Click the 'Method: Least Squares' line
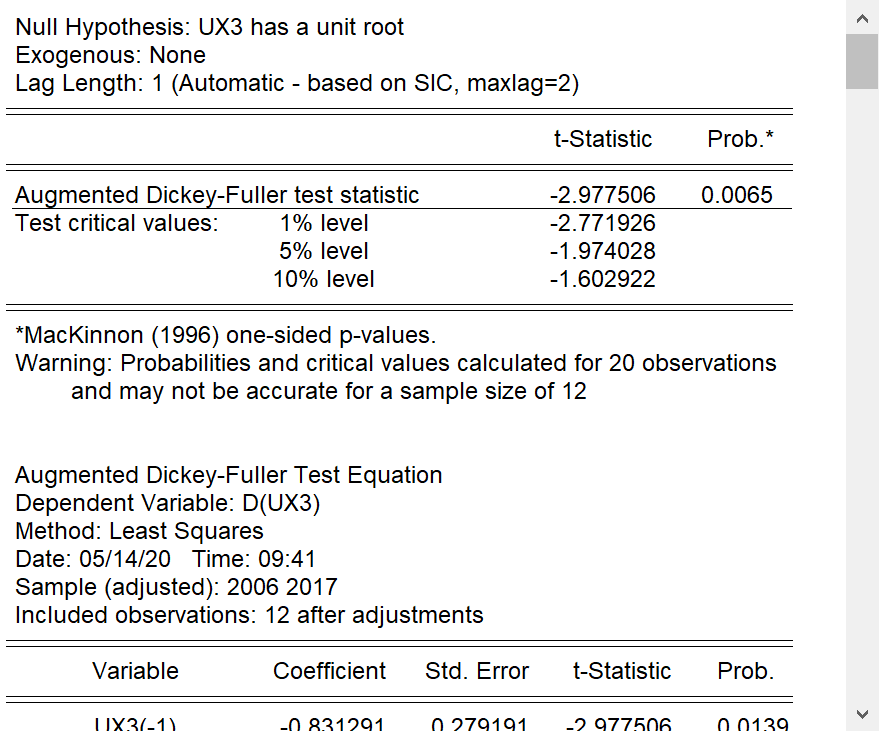 (139, 531)
